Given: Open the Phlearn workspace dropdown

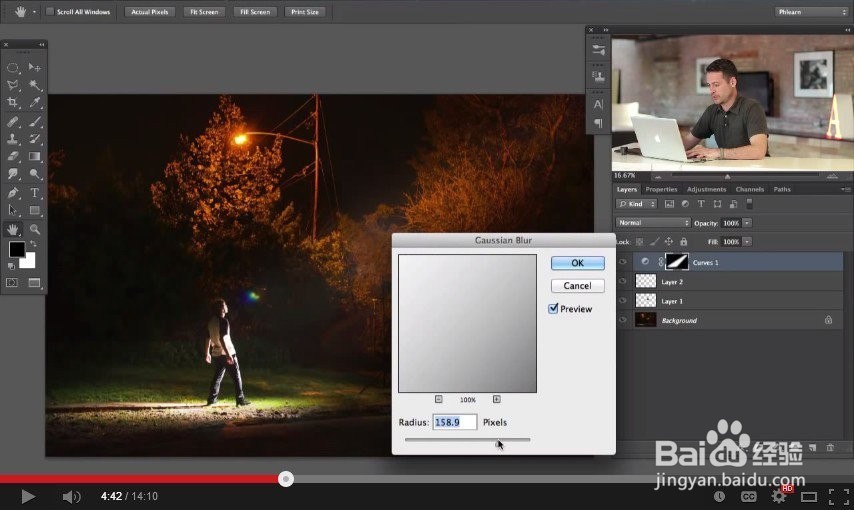Looking at the screenshot, I should [812, 11].
